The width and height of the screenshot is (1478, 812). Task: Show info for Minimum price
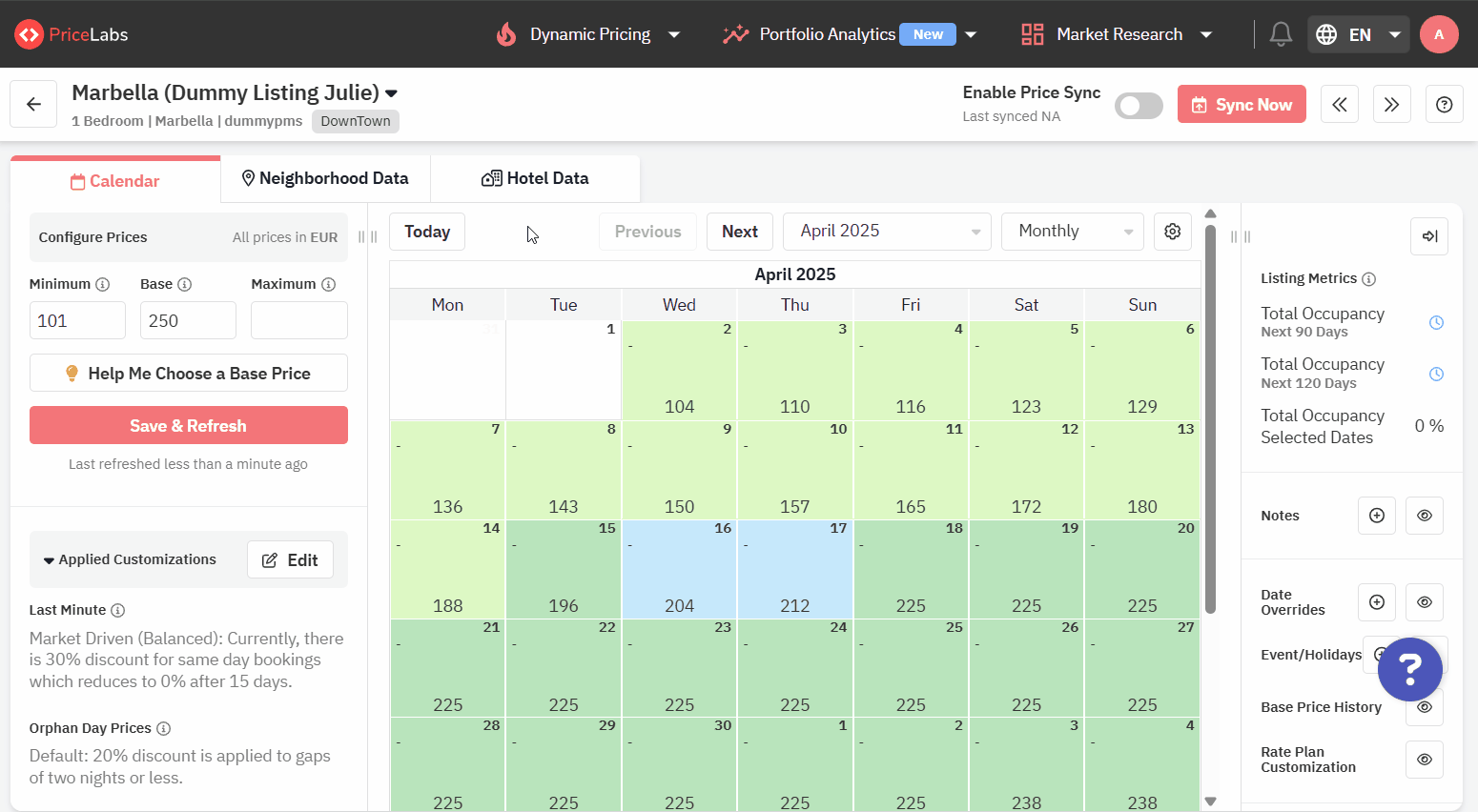pyautogui.click(x=103, y=284)
